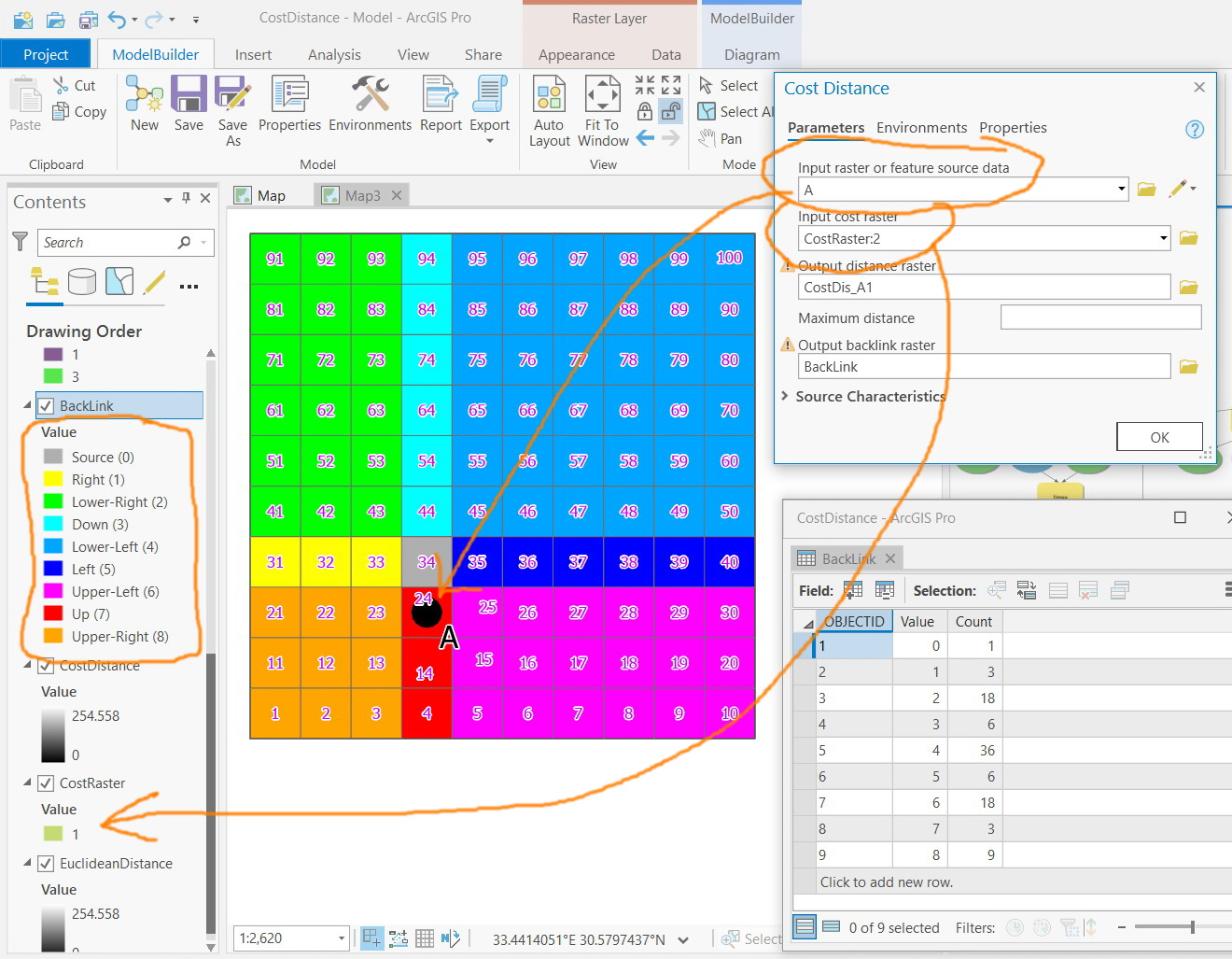Image resolution: width=1232 pixels, height=959 pixels.
Task: Open the Project tab
Action: 46,54
